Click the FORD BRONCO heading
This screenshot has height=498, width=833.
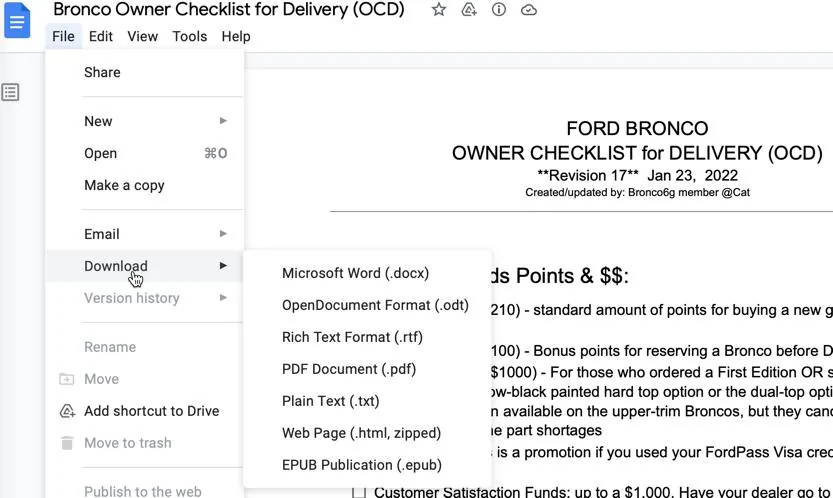(637, 128)
